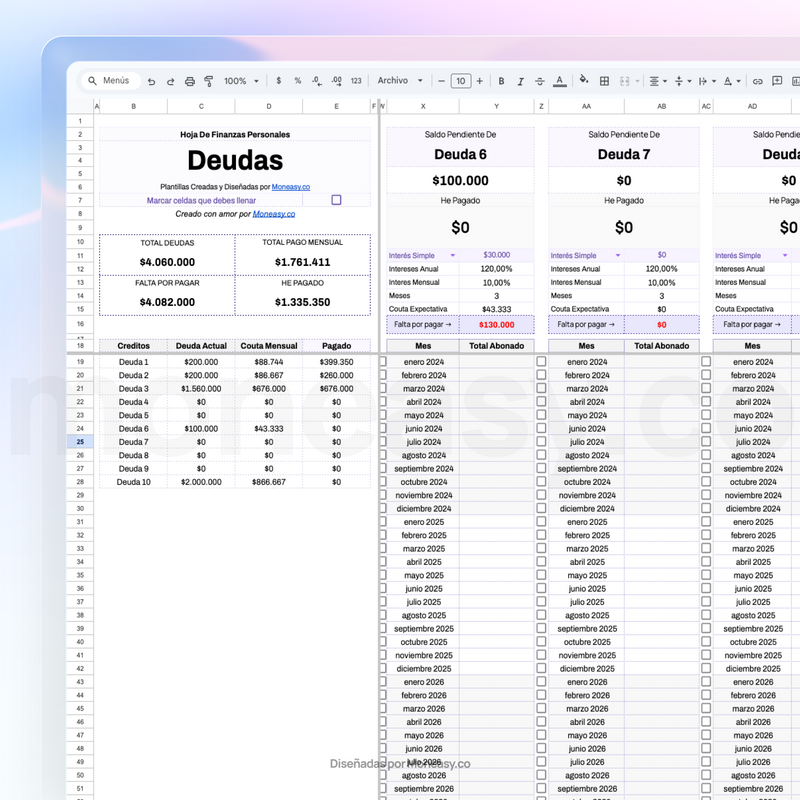800x800 pixels.
Task: Click the undo arrow in toolbar
Action: point(151,81)
